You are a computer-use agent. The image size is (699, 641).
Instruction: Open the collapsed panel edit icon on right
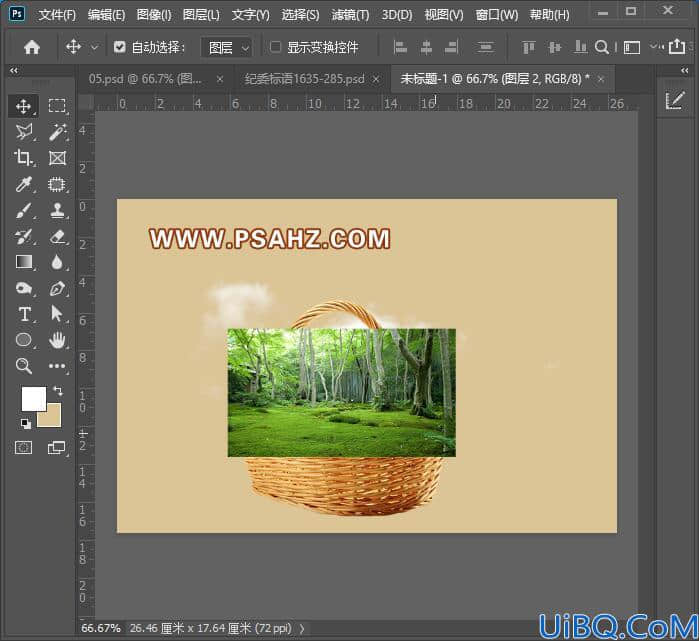(x=674, y=100)
